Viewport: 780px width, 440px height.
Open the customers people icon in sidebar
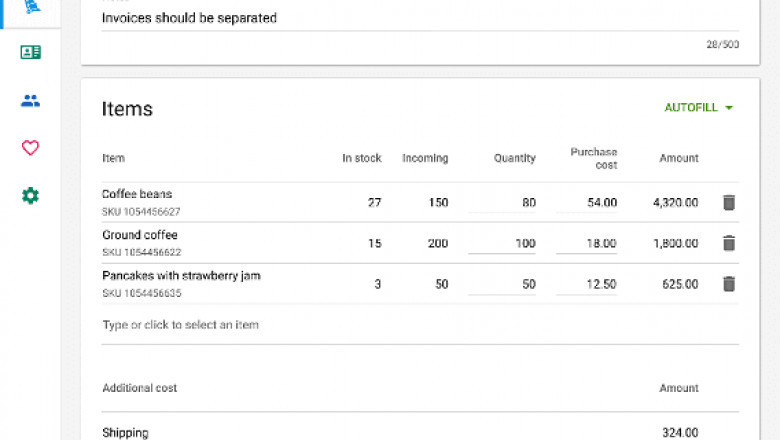[30, 100]
